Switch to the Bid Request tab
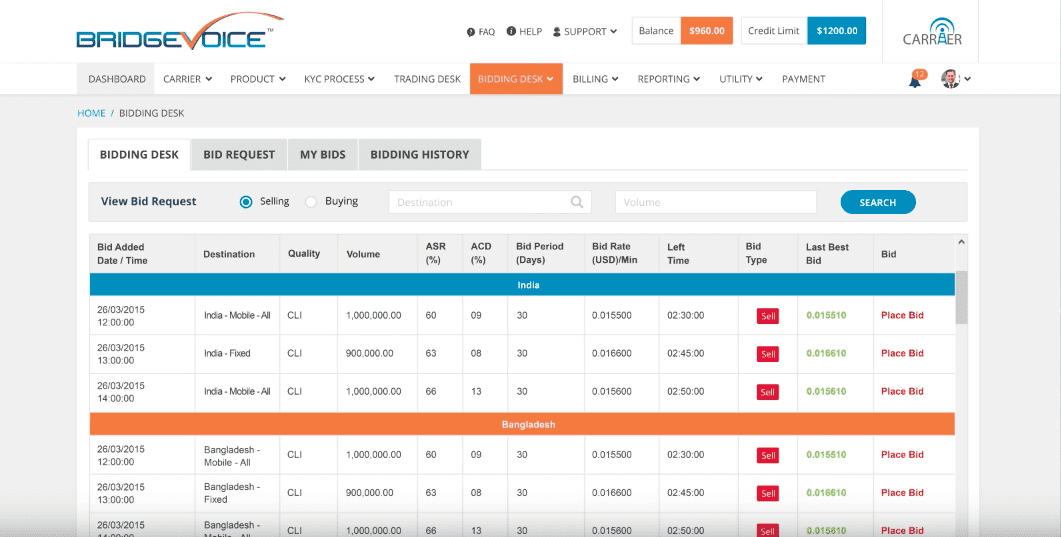 (239, 155)
